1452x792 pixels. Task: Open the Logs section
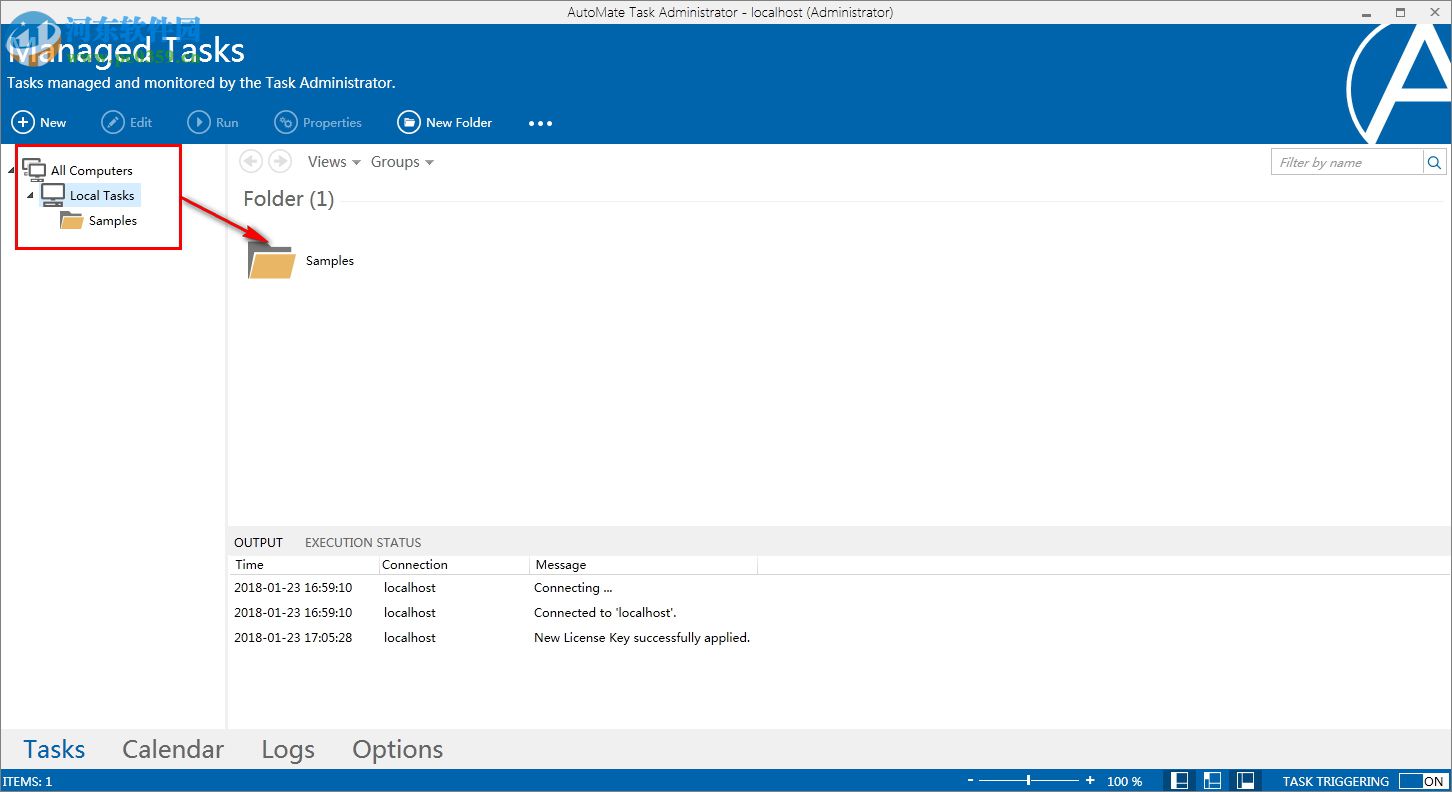tap(287, 749)
